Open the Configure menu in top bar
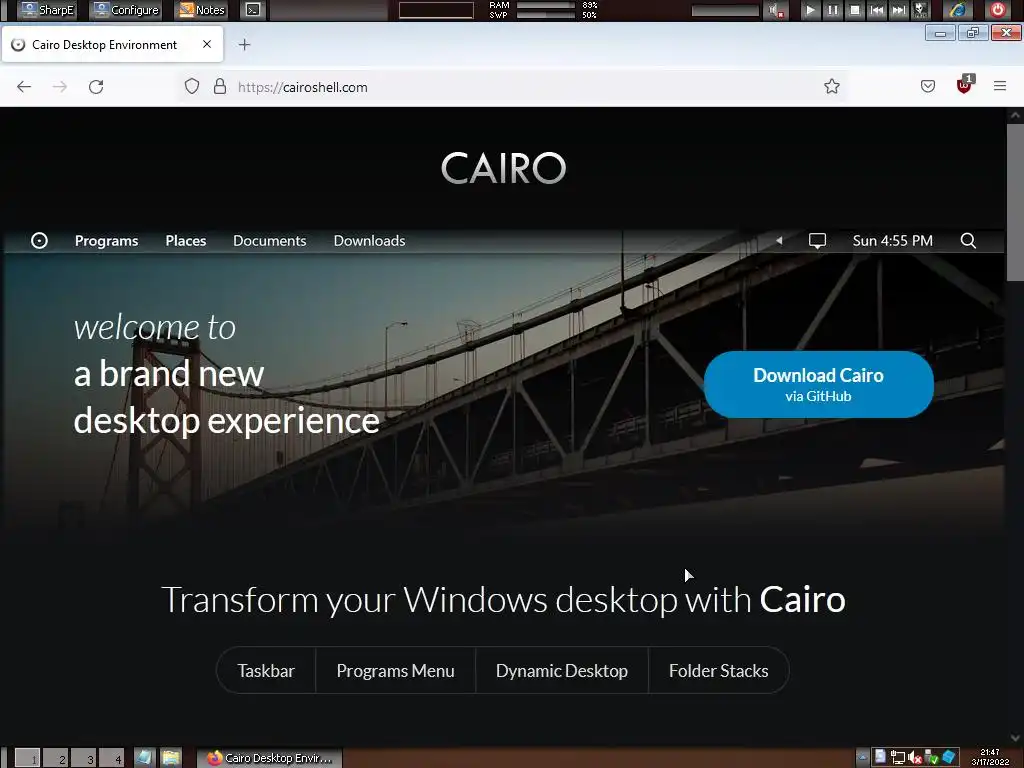Viewport: 1024px width, 768px height. 126,10
